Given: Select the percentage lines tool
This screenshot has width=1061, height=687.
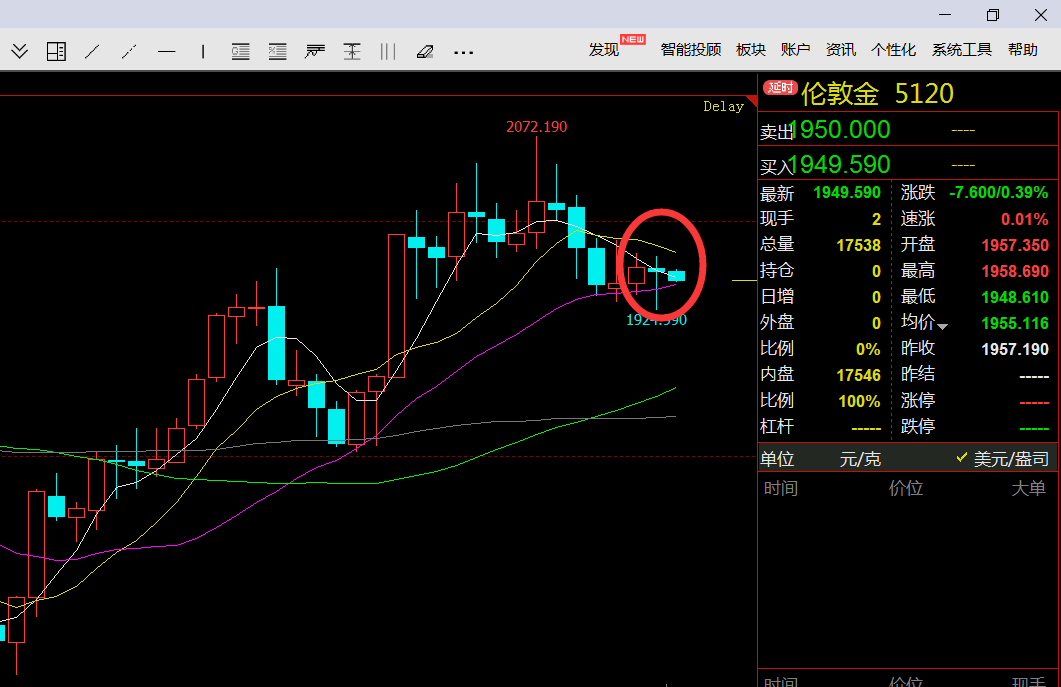Looking at the screenshot, I should click(x=277, y=51).
